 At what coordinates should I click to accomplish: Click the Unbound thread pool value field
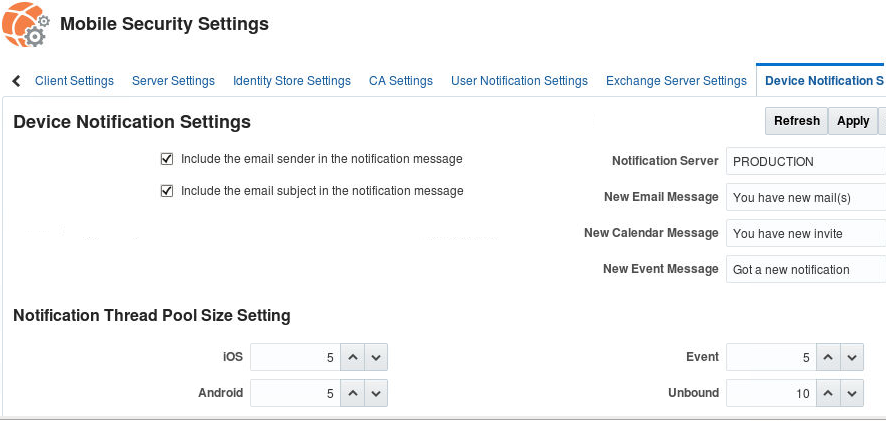pos(771,393)
